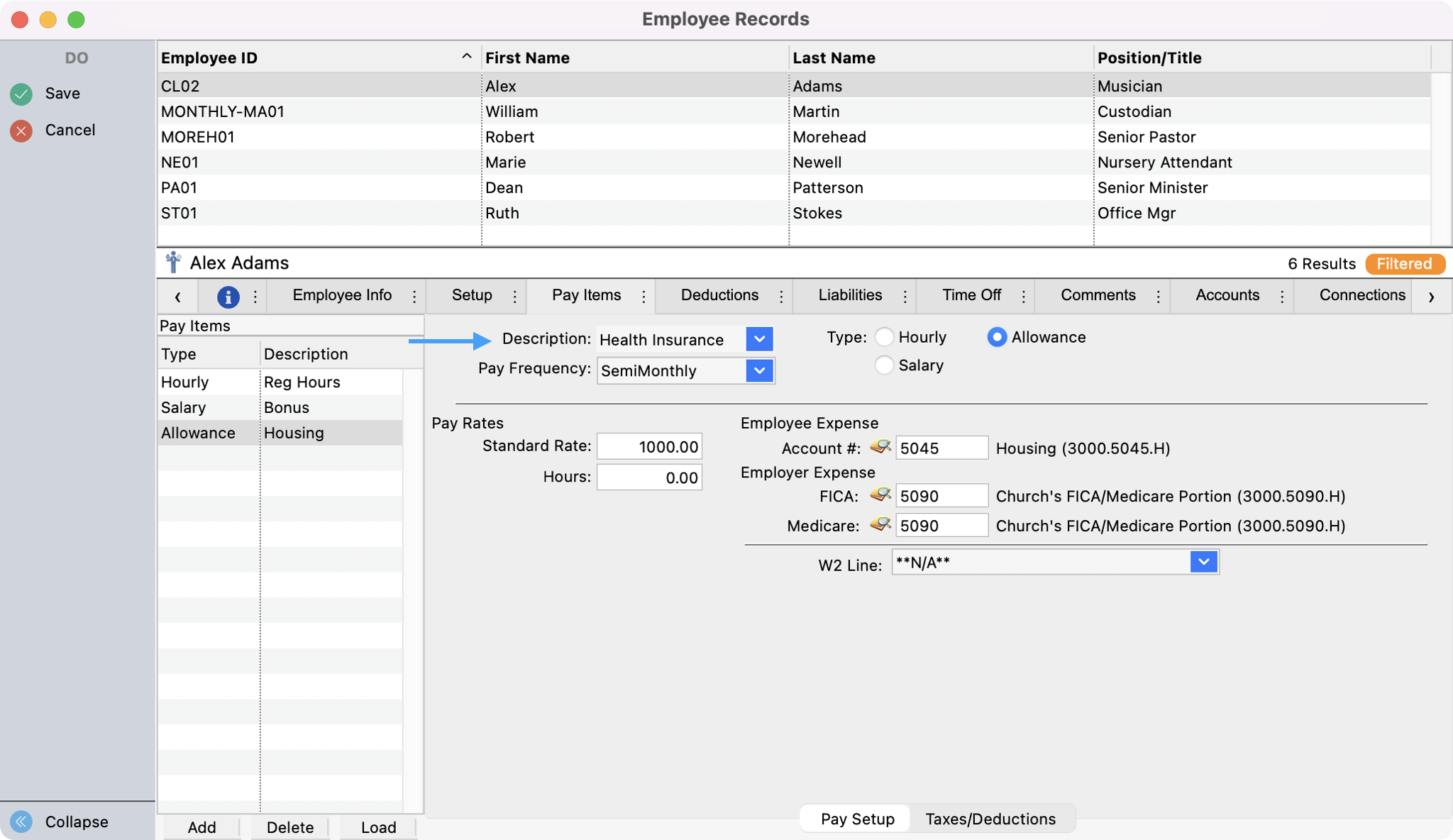The width and height of the screenshot is (1453, 840).
Task: Select the Salary type radio button
Action: pyautogui.click(x=884, y=365)
